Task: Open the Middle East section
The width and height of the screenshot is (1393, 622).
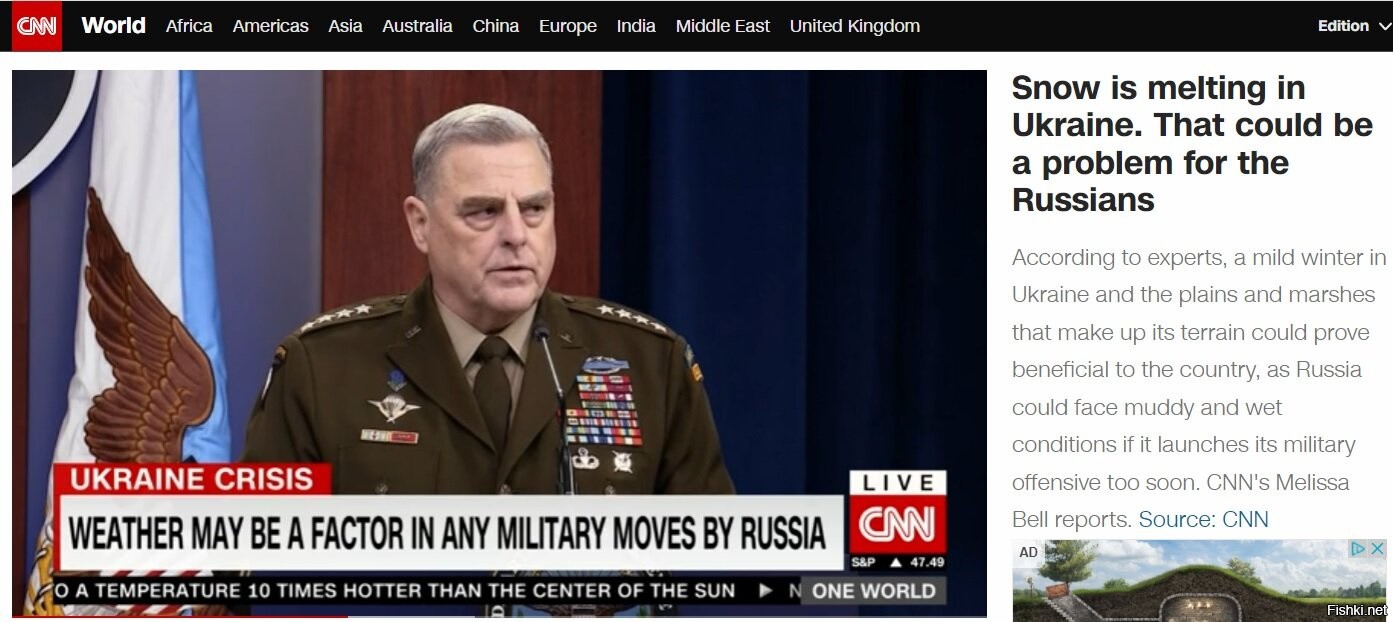Action: click(x=722, y=26)
